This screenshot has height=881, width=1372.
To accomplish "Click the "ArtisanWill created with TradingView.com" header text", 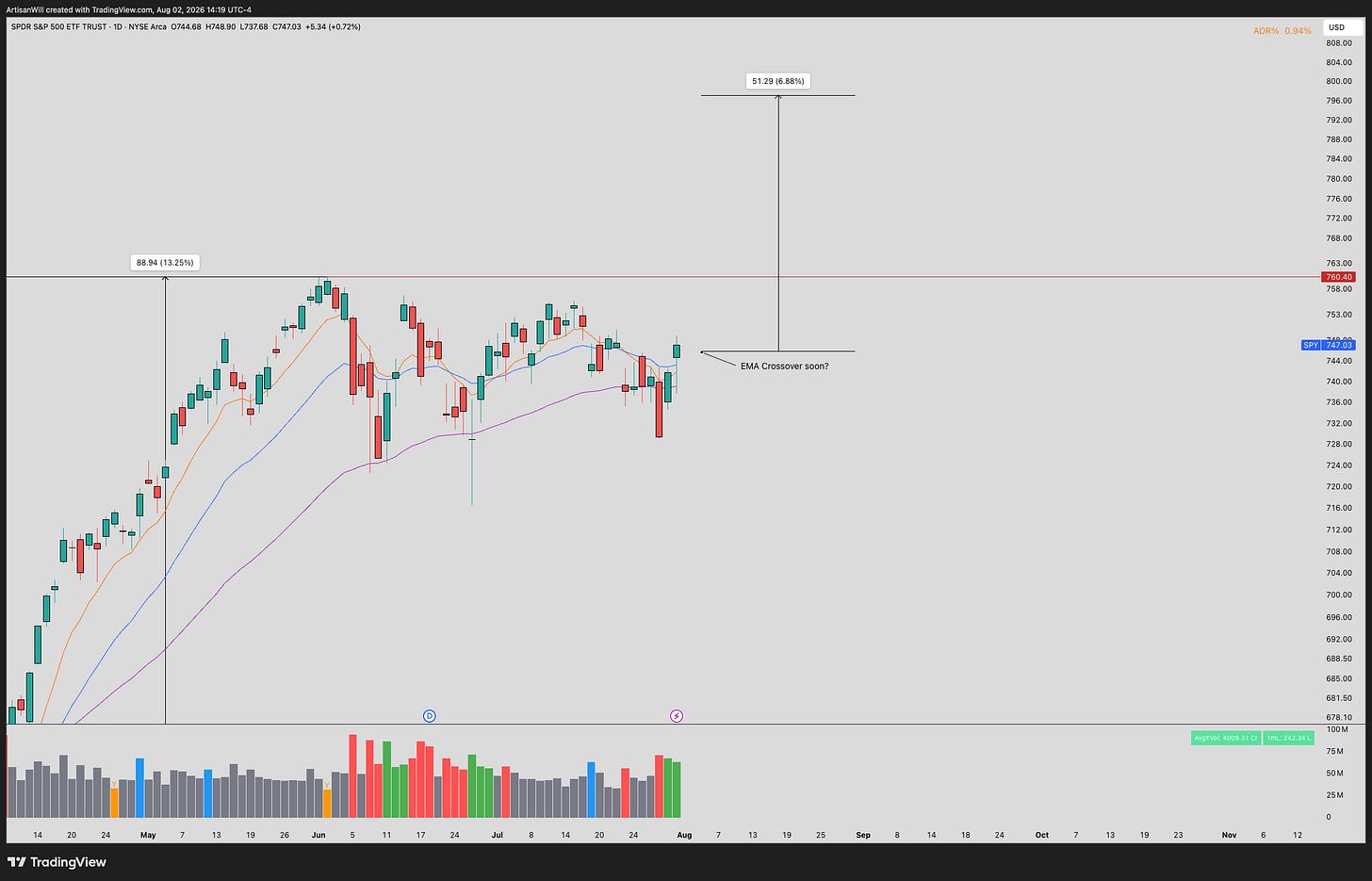I will (x=77, y=9).
